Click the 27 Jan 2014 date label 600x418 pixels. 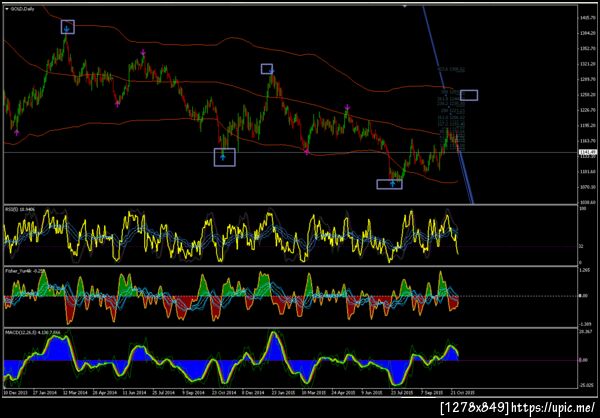click(x=44, y=393)
